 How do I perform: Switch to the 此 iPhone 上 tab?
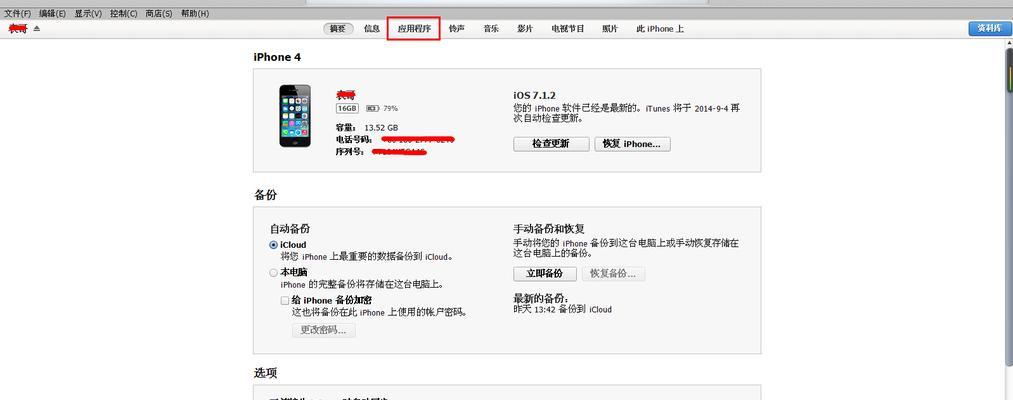[x=660, y=28]
